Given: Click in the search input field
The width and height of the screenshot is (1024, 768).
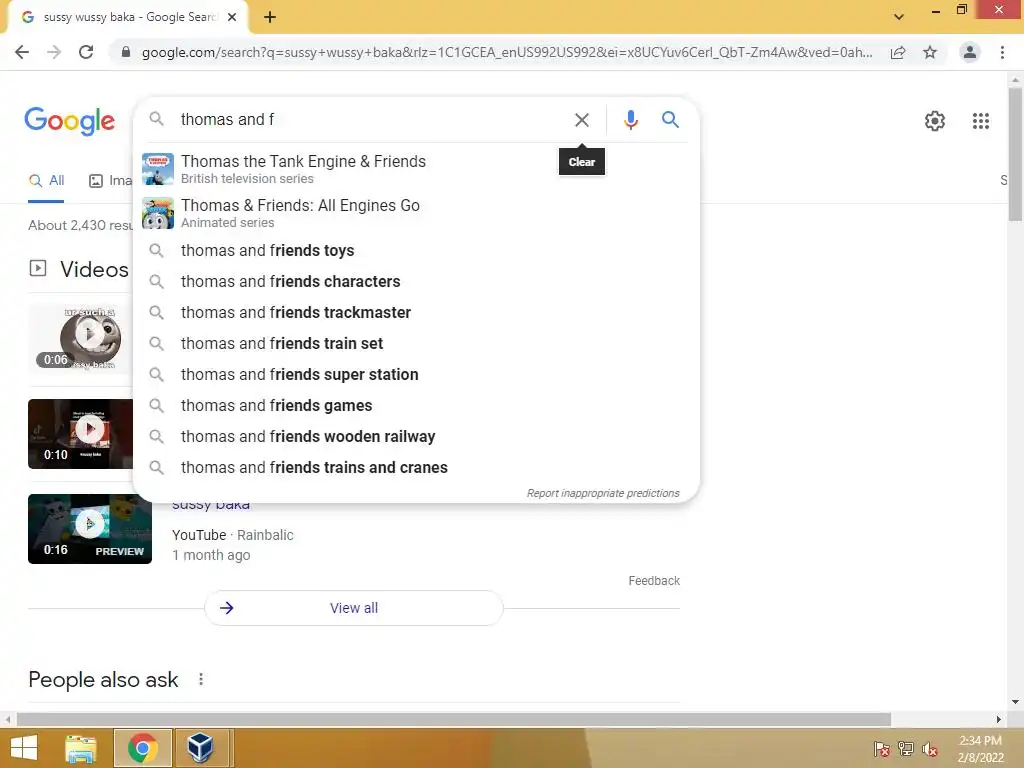Looking at the screenshot, I should point(372,120).
